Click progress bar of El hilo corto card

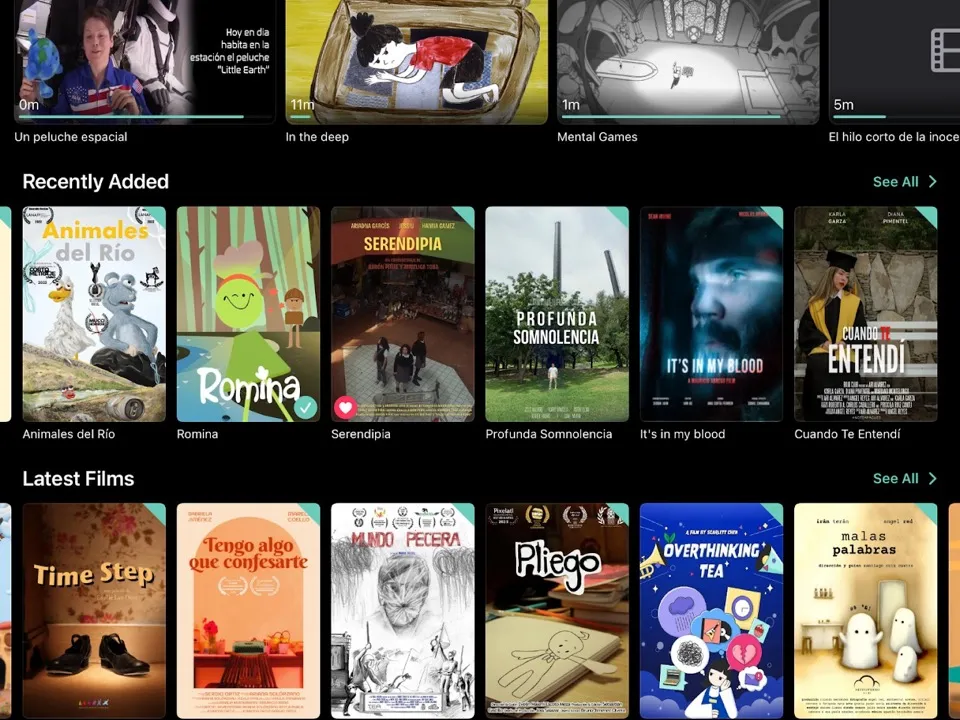(897, 117)
